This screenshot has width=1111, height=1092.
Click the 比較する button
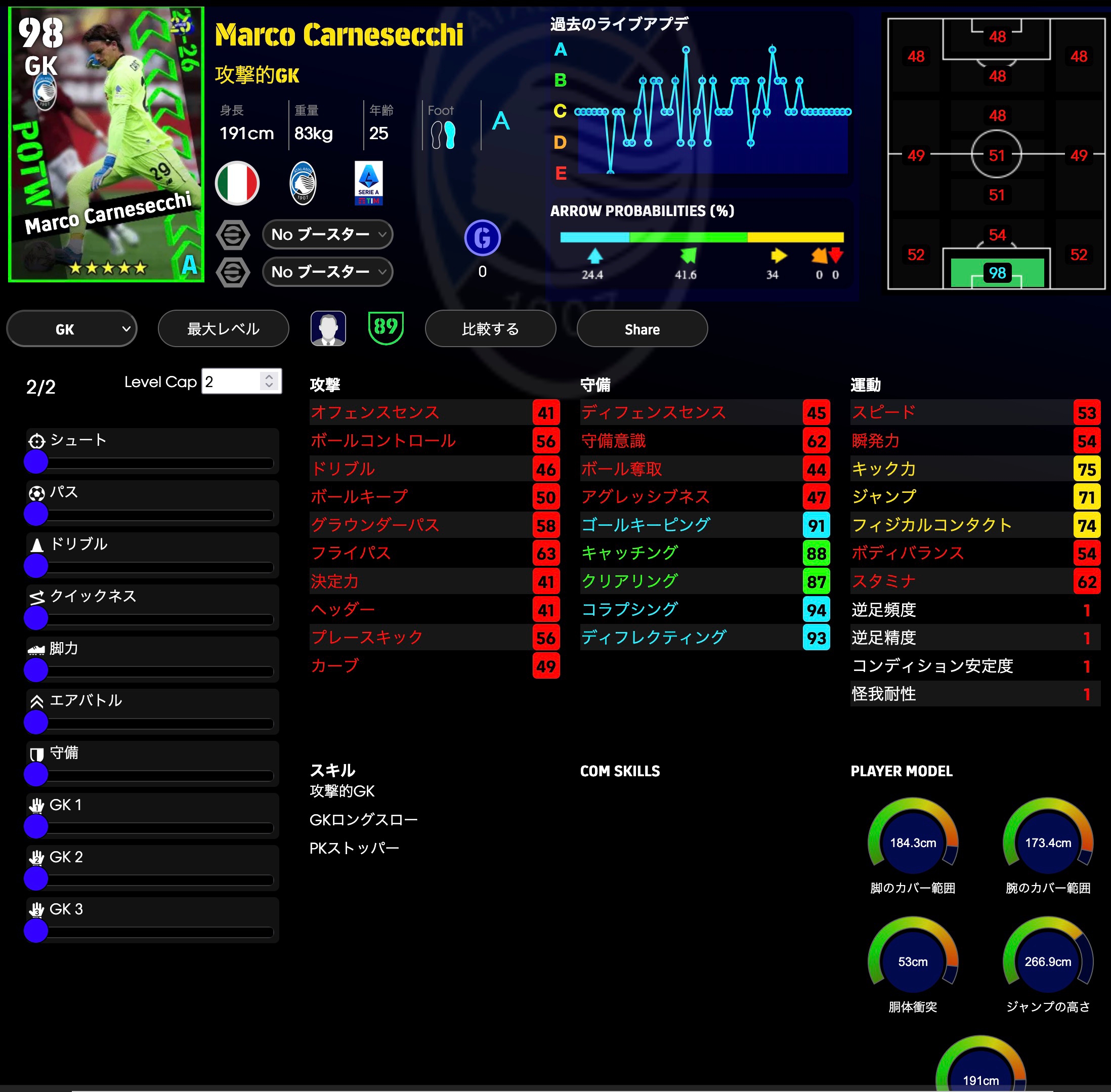(490, 328)
